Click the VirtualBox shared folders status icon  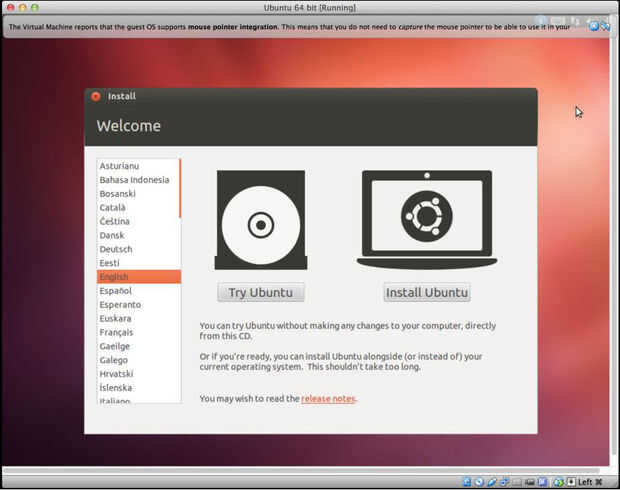tap(517, 482)
